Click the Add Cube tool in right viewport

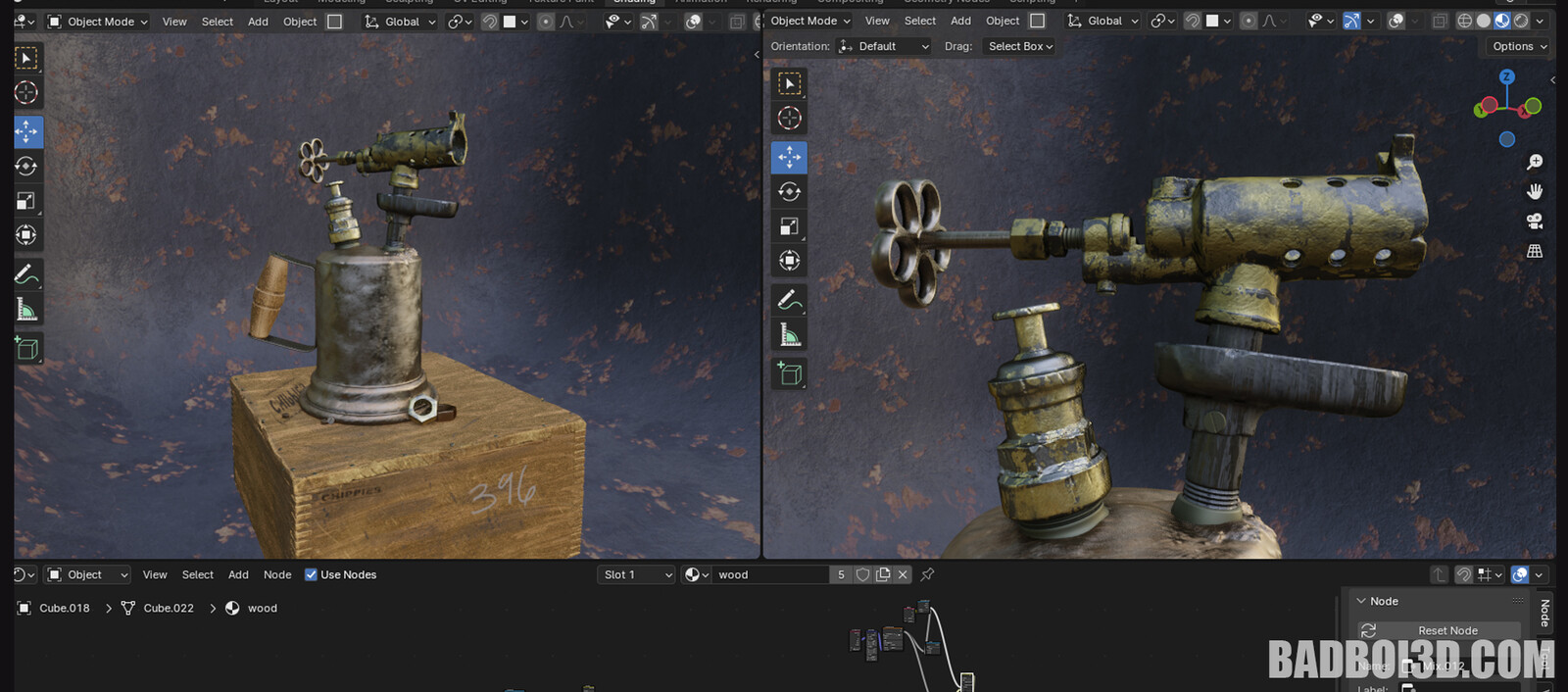(790, 373)
